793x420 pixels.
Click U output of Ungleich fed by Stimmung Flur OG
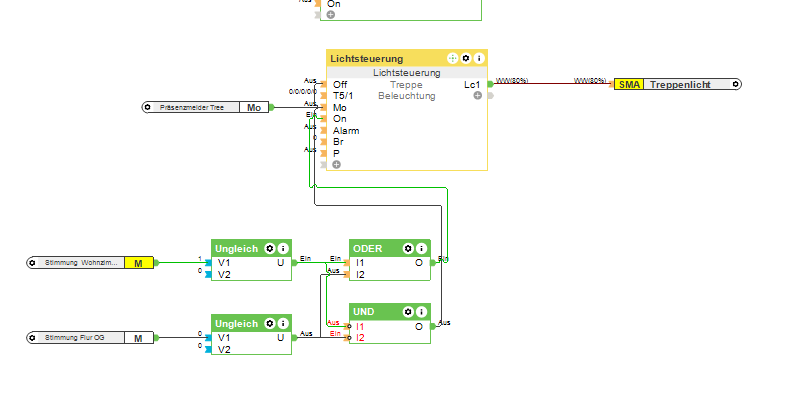pyautogui.click(x=280, y=338)
